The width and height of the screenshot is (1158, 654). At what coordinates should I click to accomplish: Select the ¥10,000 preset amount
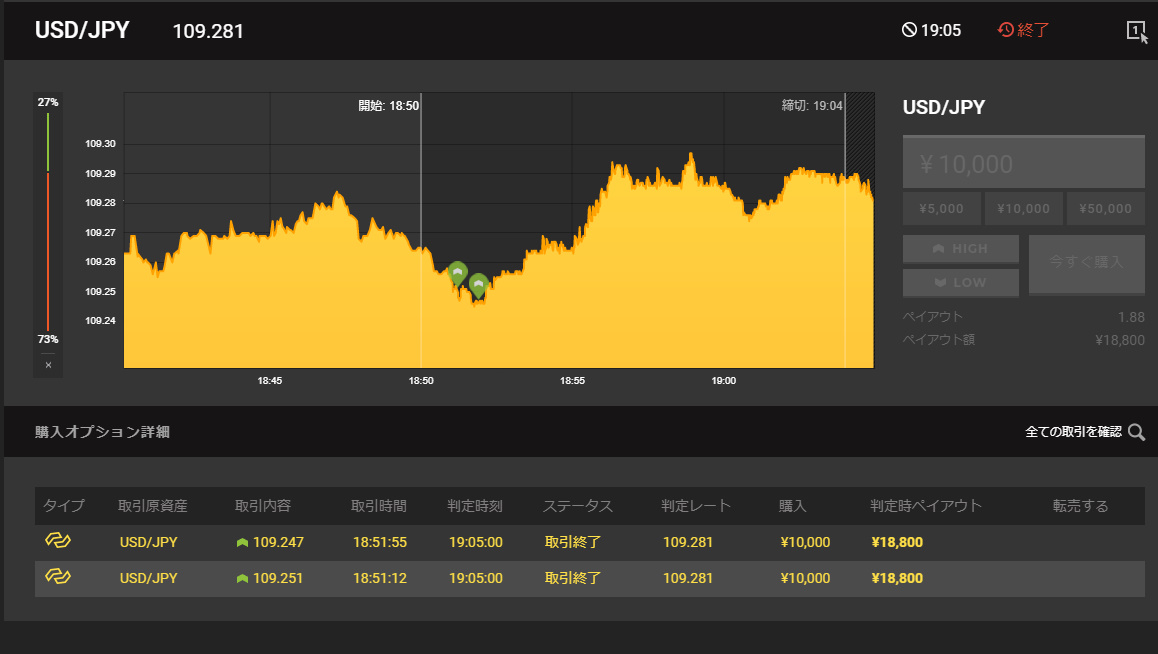1024,209
